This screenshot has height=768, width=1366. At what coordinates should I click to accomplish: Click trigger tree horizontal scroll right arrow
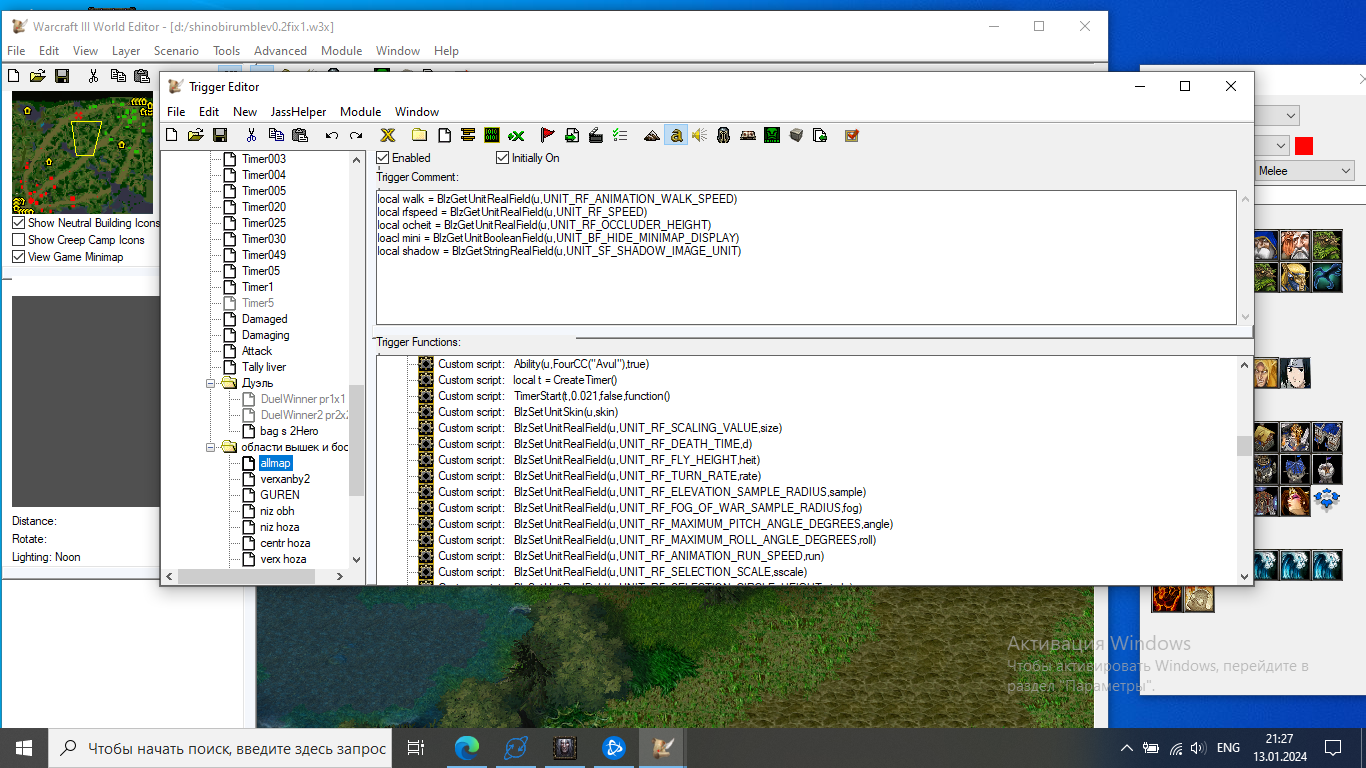coord(340,577)
